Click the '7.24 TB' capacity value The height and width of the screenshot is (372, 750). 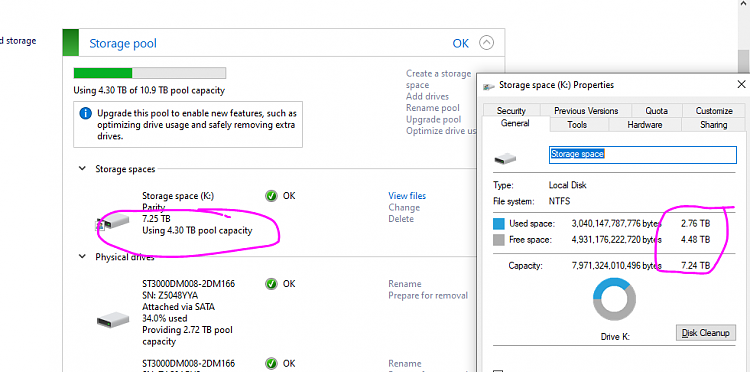point(695,265)
